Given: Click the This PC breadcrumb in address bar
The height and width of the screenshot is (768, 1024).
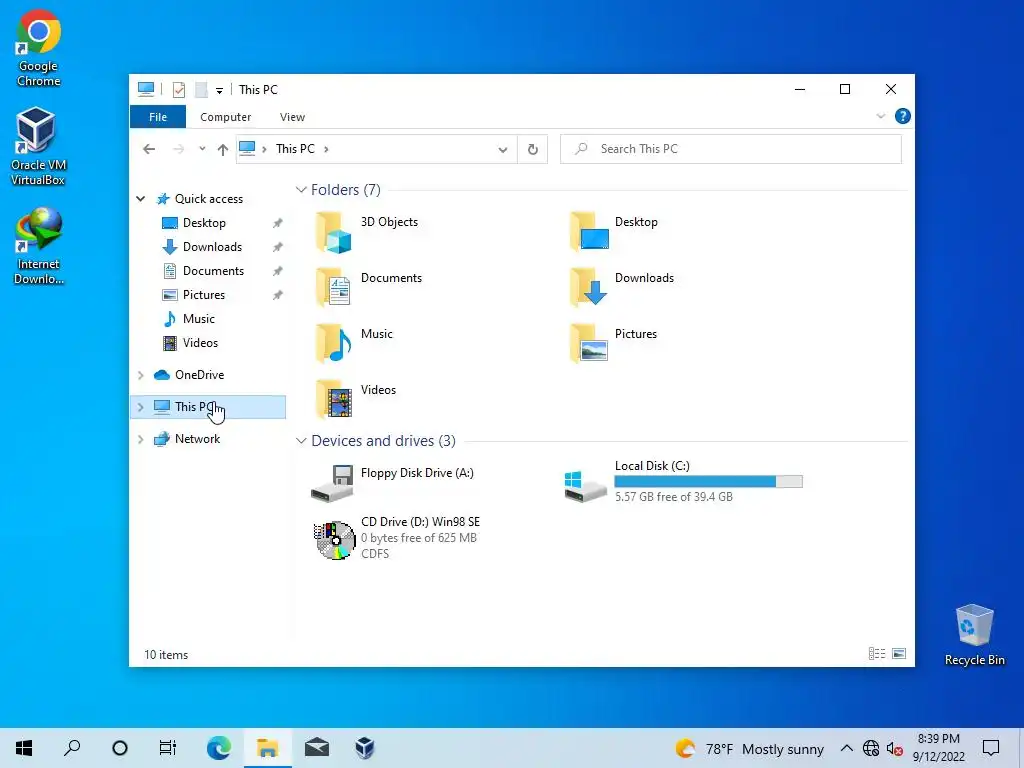Looking at the screenshot, I should (x=295, y=149).
